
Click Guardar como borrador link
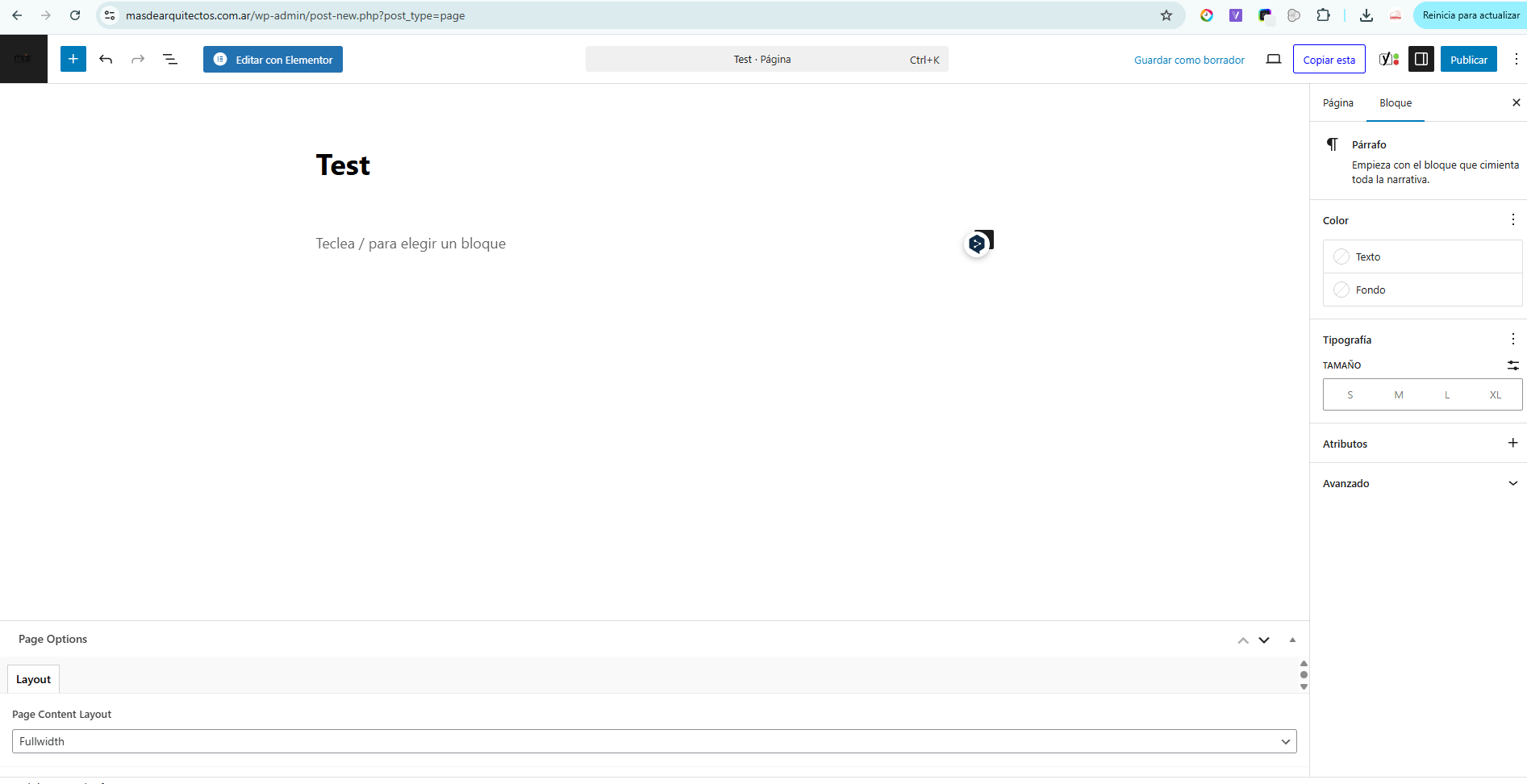1189,60
